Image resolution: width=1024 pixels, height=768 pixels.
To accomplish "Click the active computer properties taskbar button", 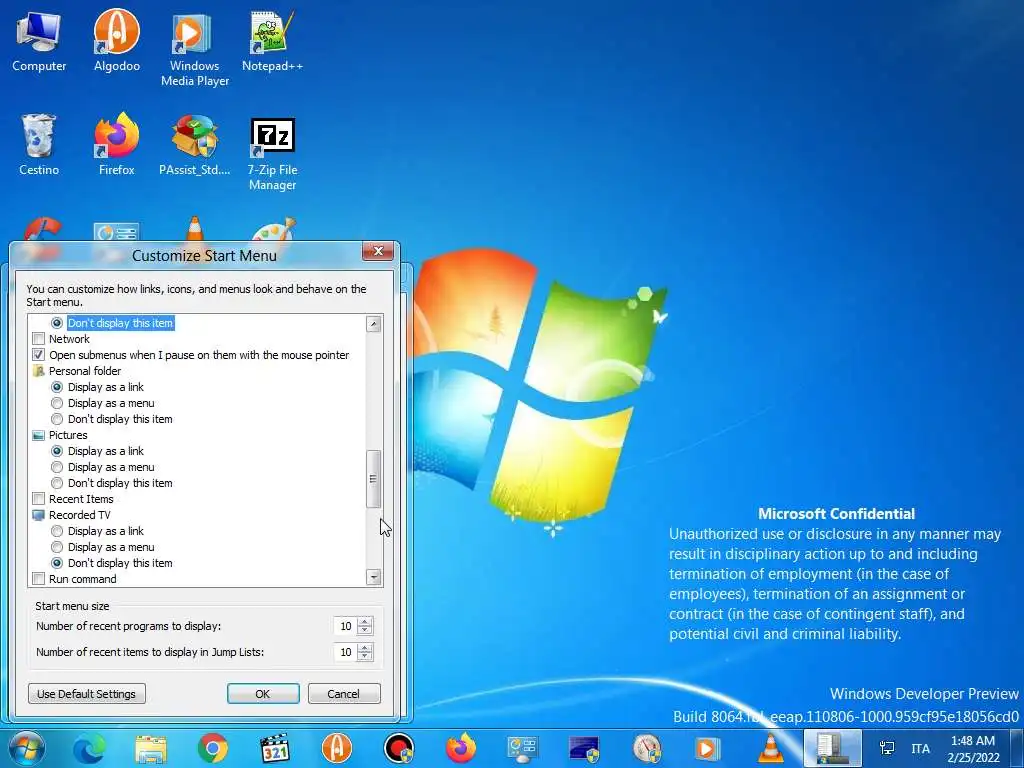I will tap(833, 748).
